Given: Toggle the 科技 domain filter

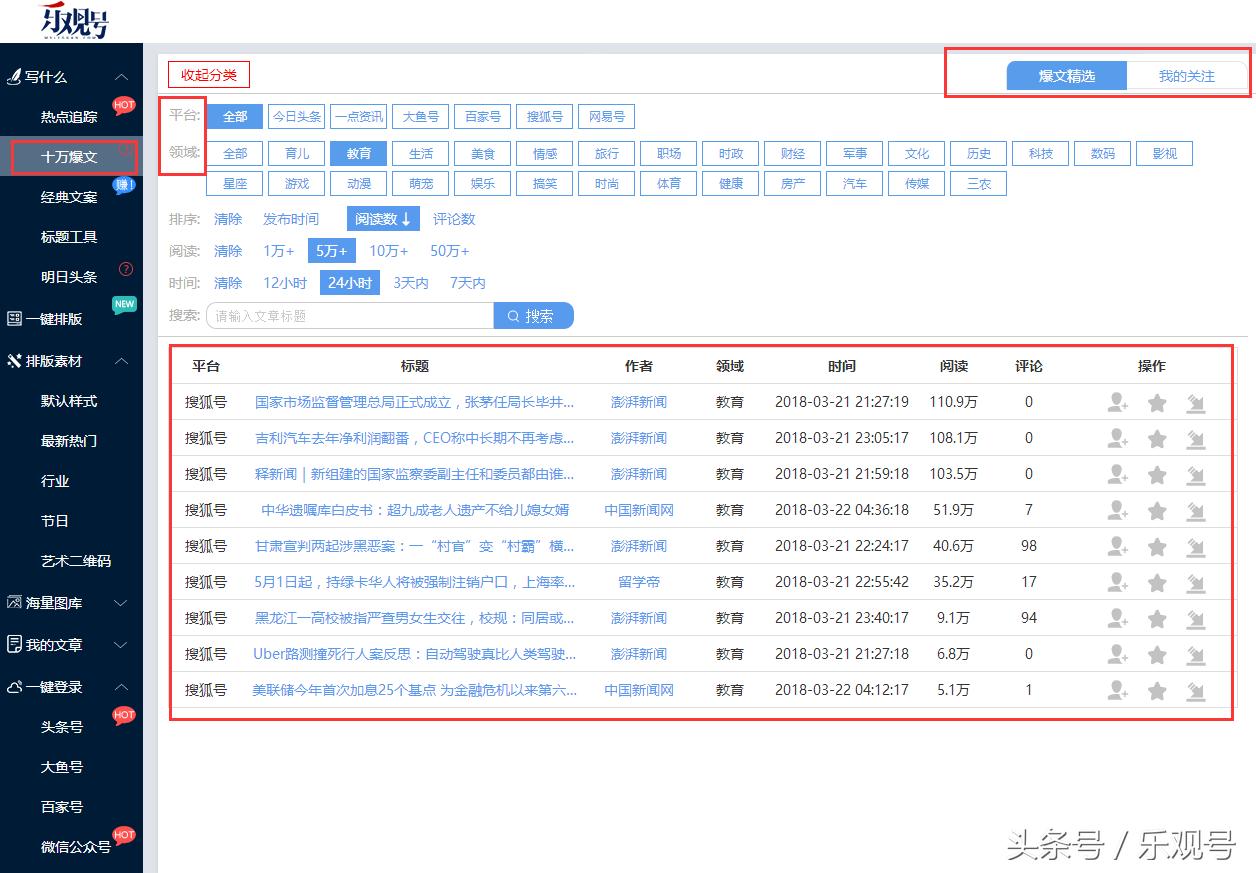Looking at the screenshot, I should [x=1041, y=154].
